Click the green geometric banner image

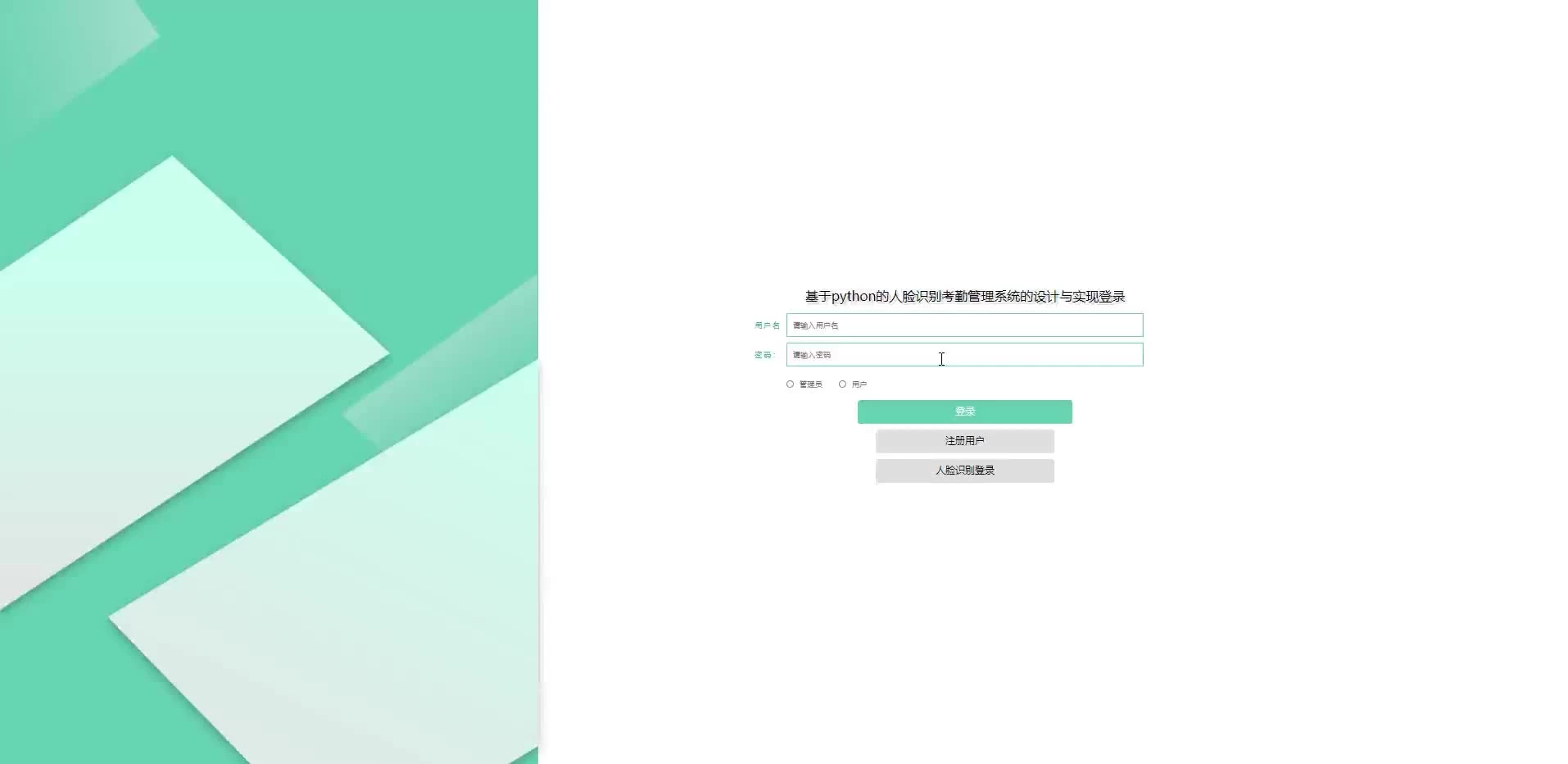(x=269, y=382)
